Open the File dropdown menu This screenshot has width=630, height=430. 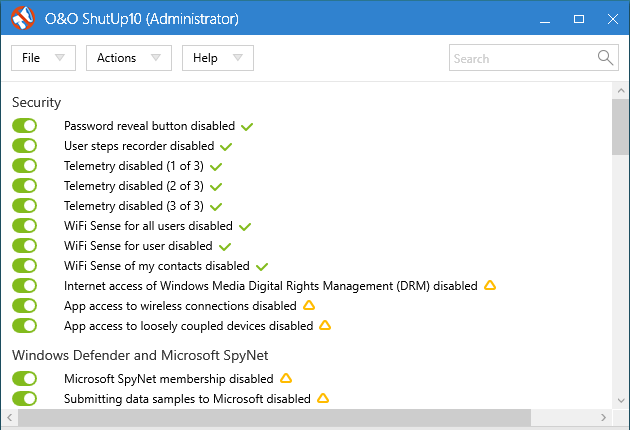(x=43, y=58)
